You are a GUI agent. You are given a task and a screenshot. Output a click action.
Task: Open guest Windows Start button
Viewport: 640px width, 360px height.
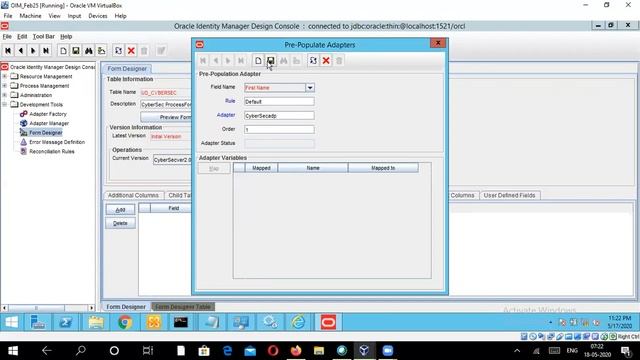[x=12, y=322]
